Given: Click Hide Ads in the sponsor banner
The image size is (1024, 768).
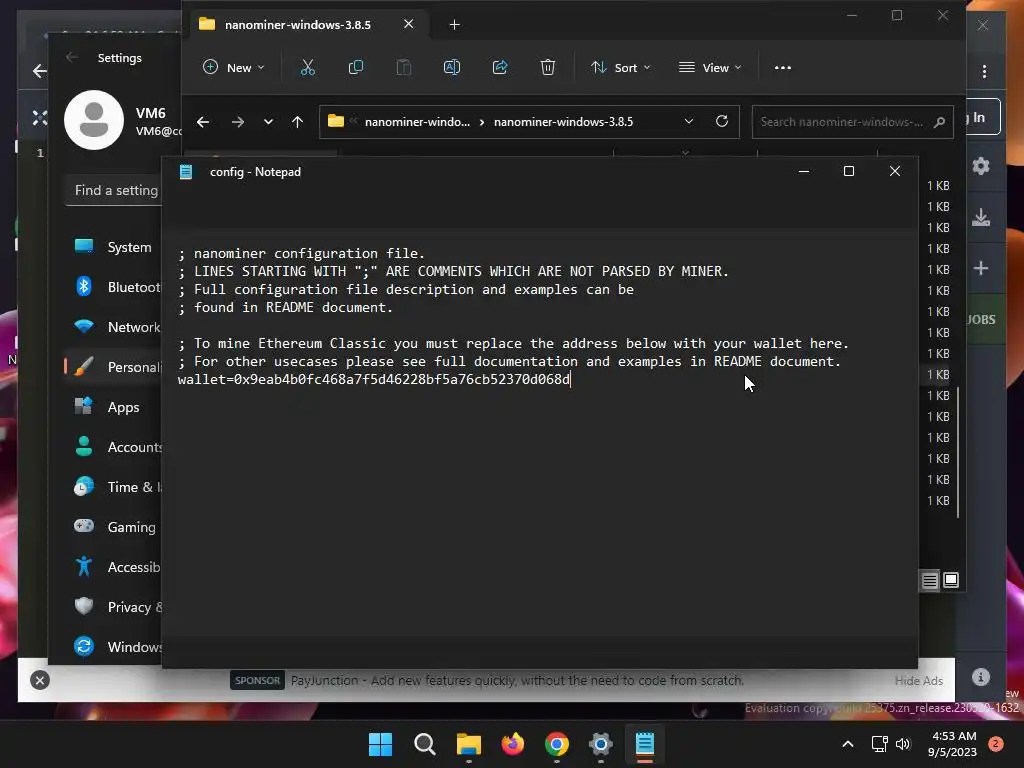Looking at the screenshot, I should click(x=919, y=680).
